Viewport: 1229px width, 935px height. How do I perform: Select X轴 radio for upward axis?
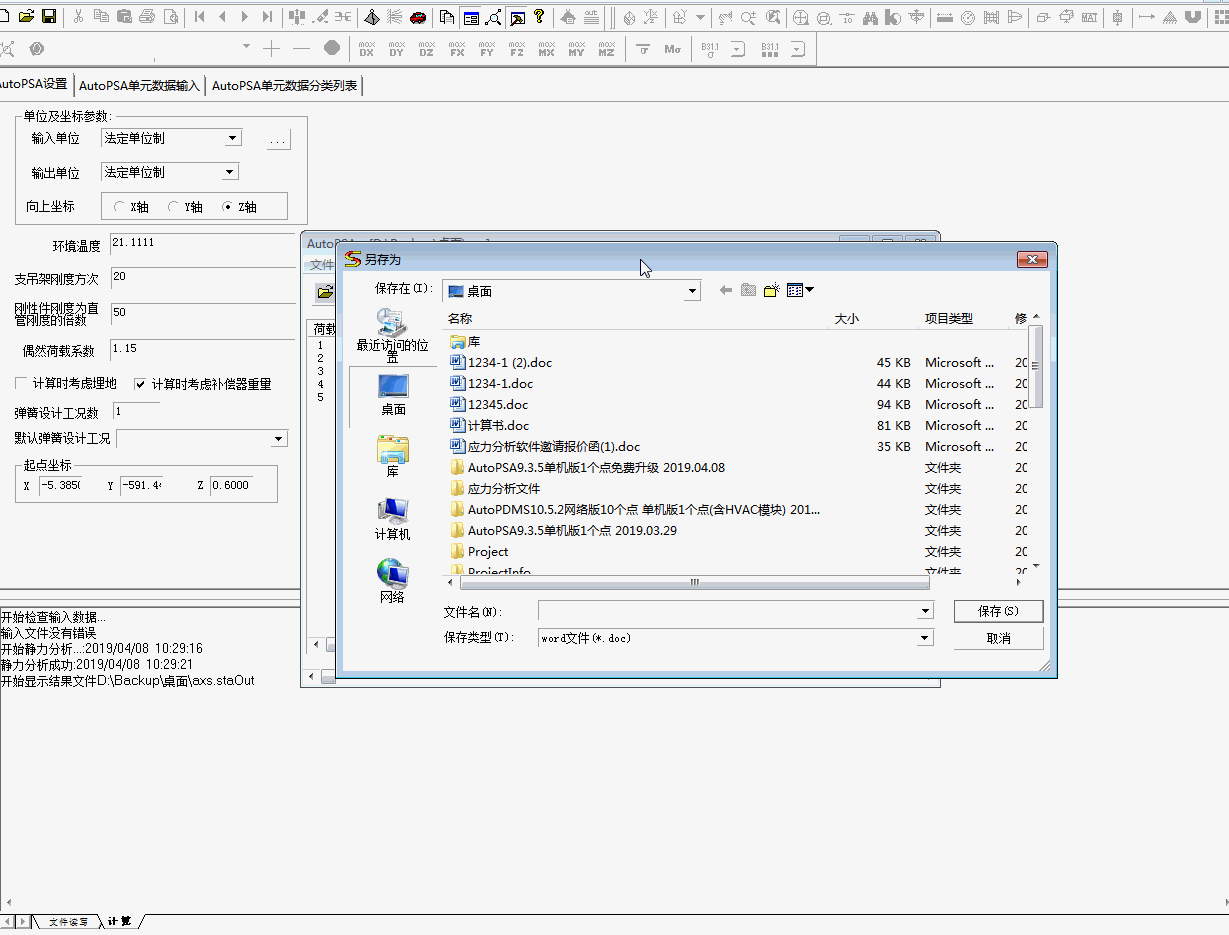click(120, 207)
